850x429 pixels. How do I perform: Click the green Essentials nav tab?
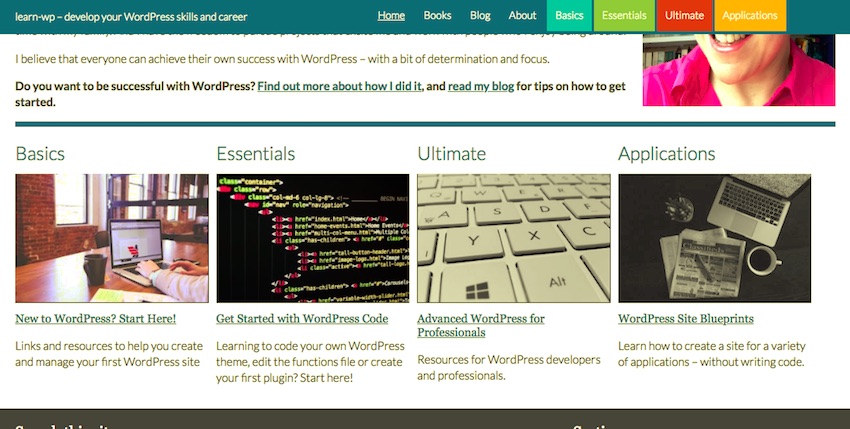coord(624,16)
